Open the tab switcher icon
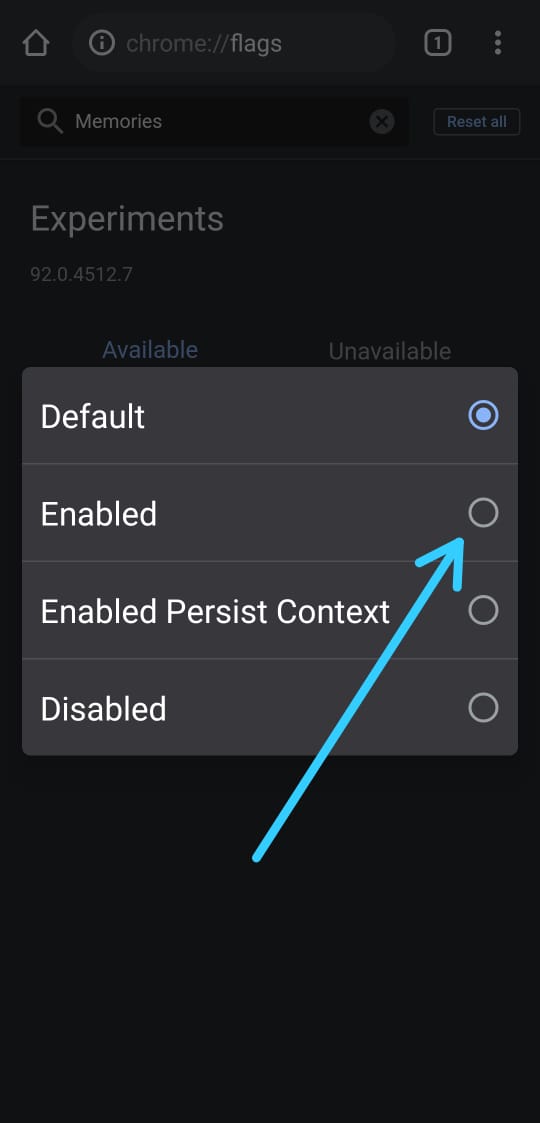540x1123 pixels. click(x=438, y=43)
